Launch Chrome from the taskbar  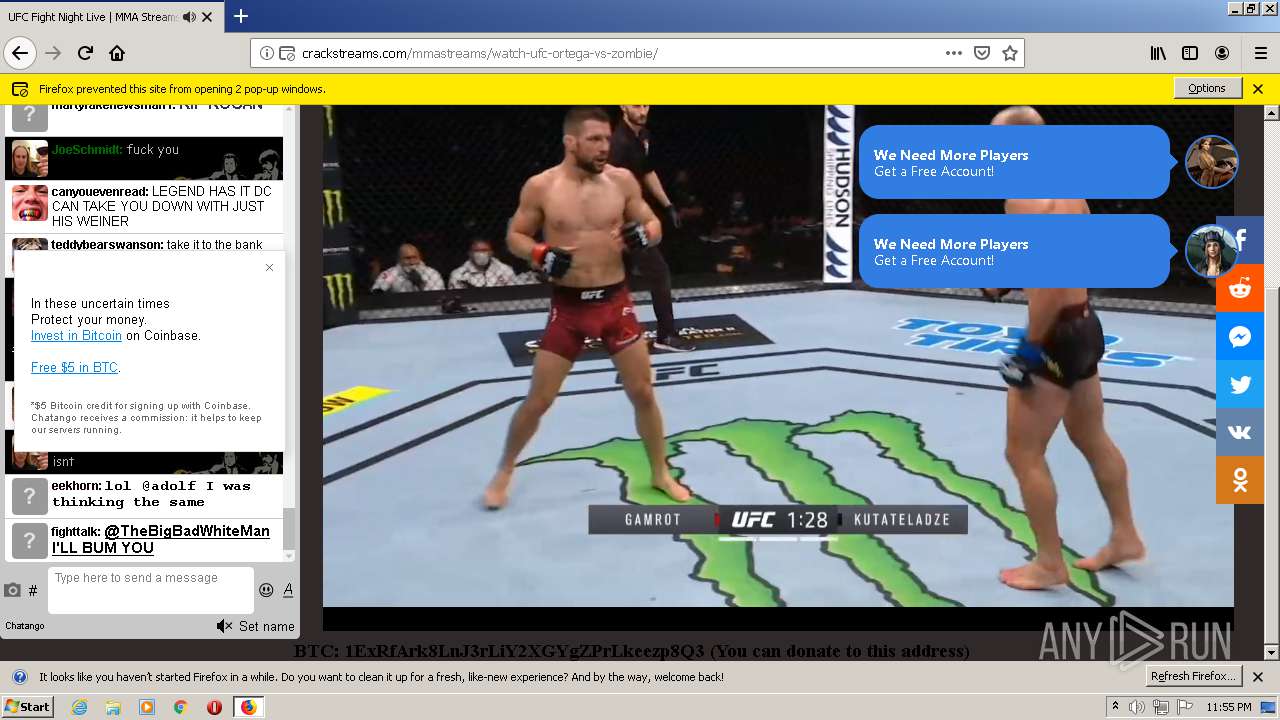point(180,707)
